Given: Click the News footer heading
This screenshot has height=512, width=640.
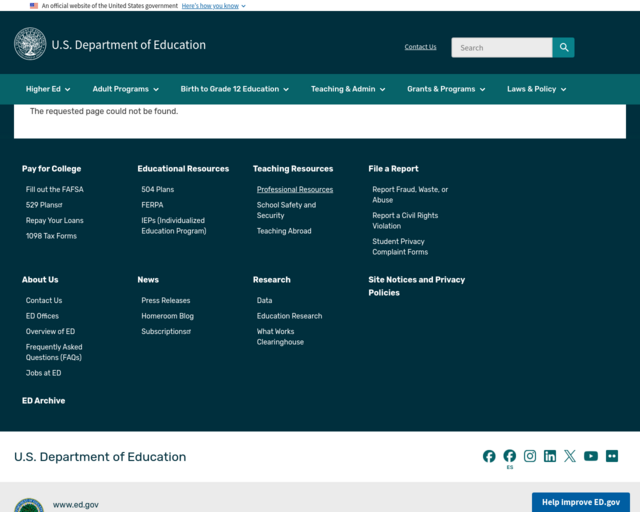Looking at the screenshot, I should click(x=148, y=280).
